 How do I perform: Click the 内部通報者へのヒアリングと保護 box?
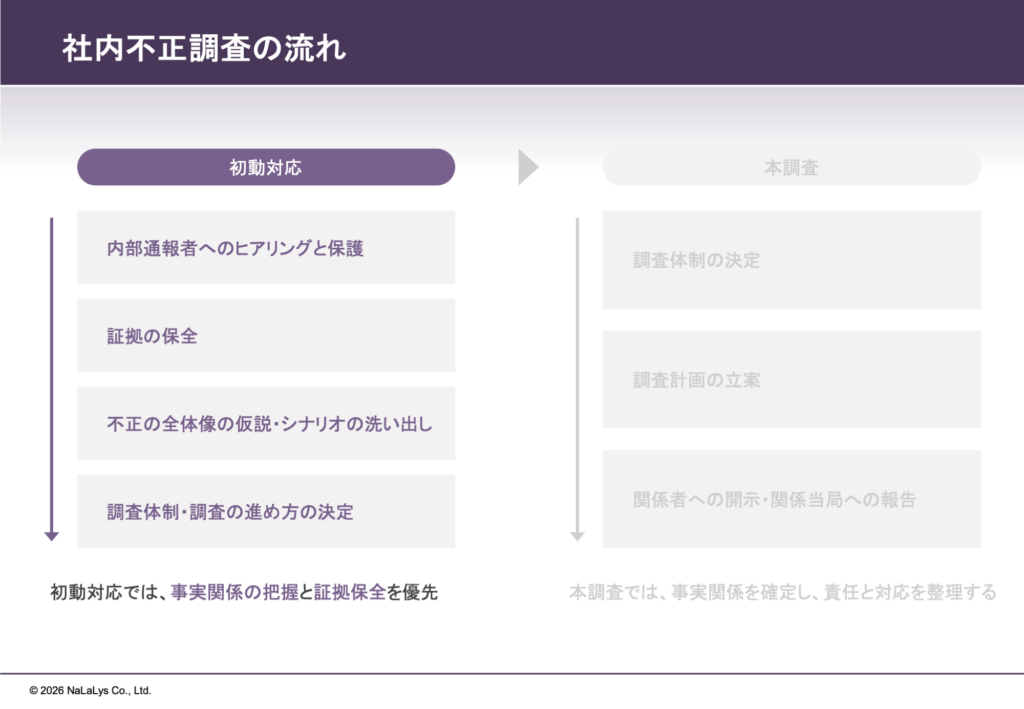click(266, 248)
